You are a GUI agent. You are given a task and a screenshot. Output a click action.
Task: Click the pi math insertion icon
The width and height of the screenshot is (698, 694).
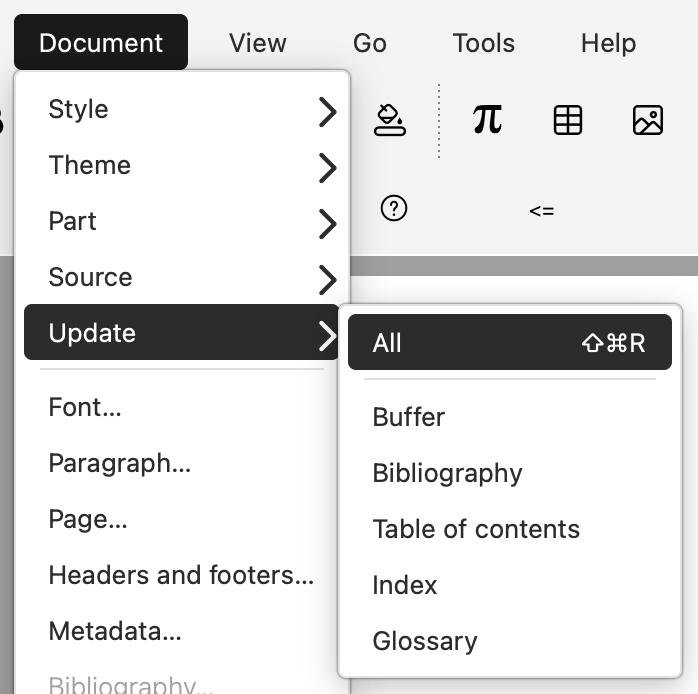click(487, 120)
